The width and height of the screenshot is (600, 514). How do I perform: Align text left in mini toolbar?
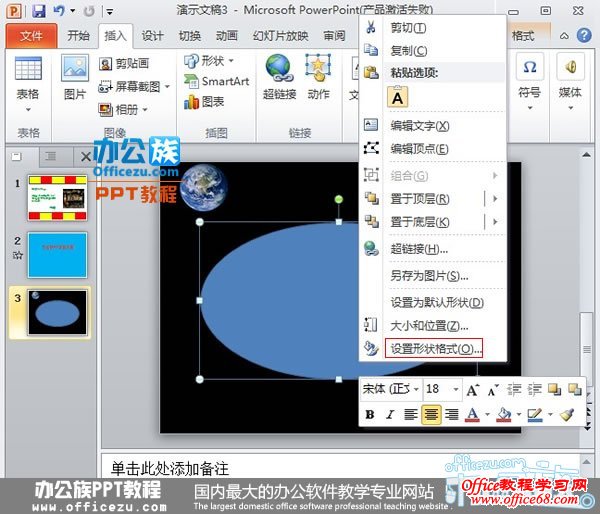[x=411, y=414]
